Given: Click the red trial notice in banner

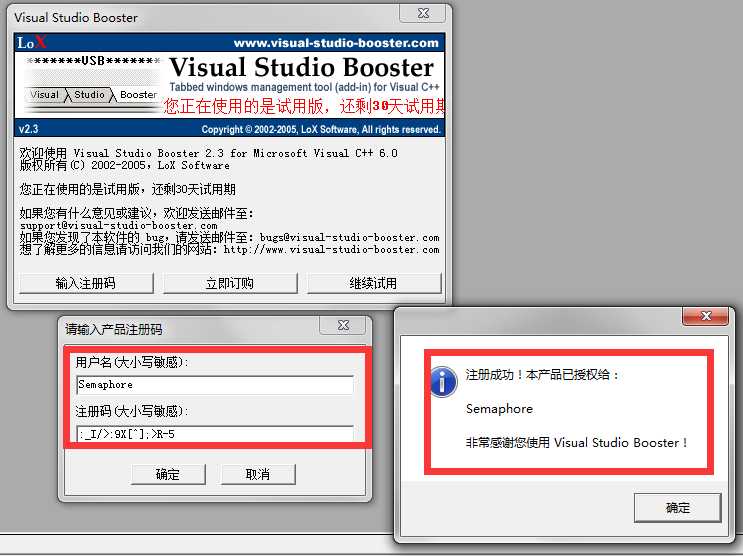Looking at the screenshot, I should 304,106.
